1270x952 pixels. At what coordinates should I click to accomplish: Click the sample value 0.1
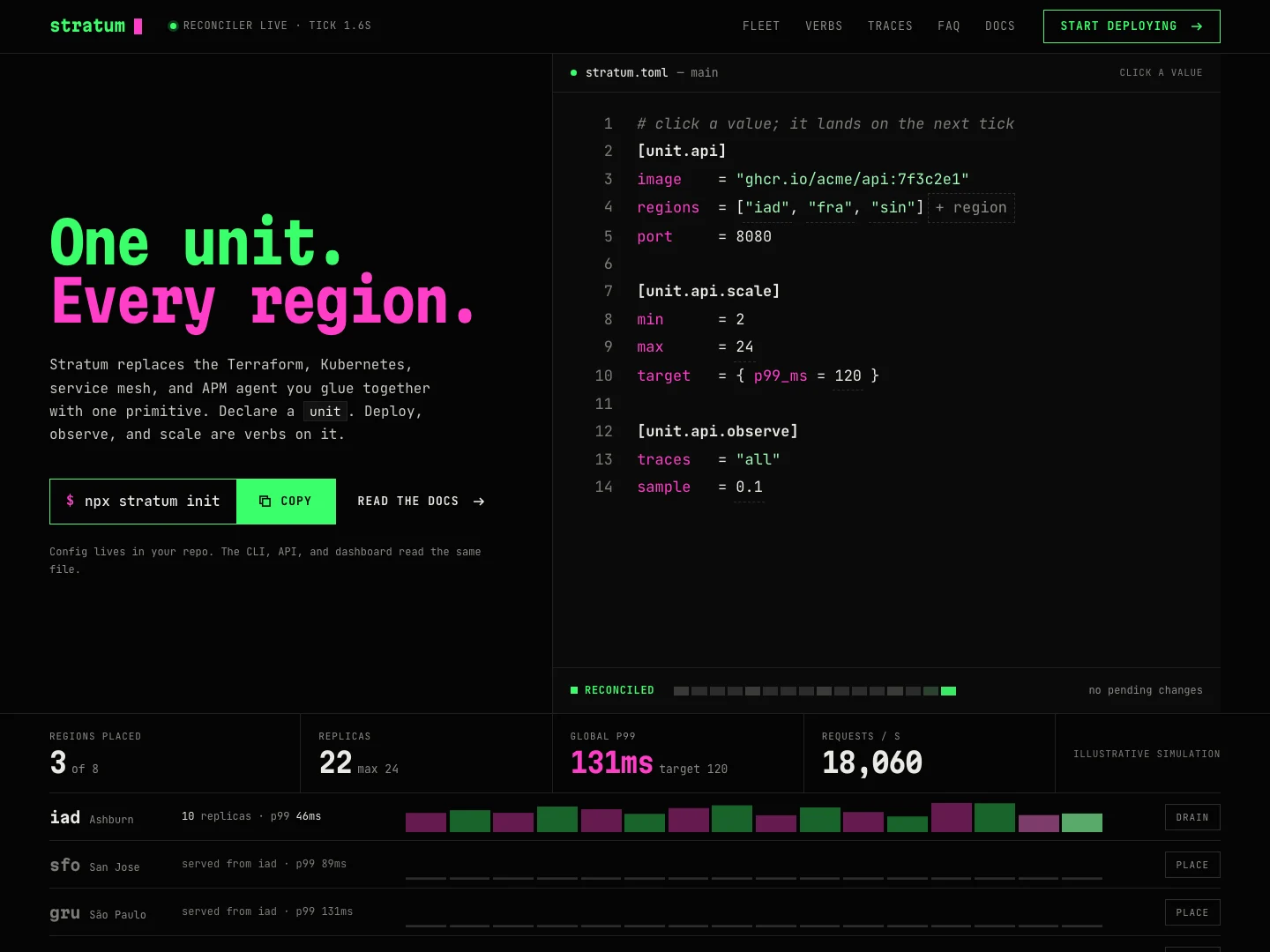(749, 487)
